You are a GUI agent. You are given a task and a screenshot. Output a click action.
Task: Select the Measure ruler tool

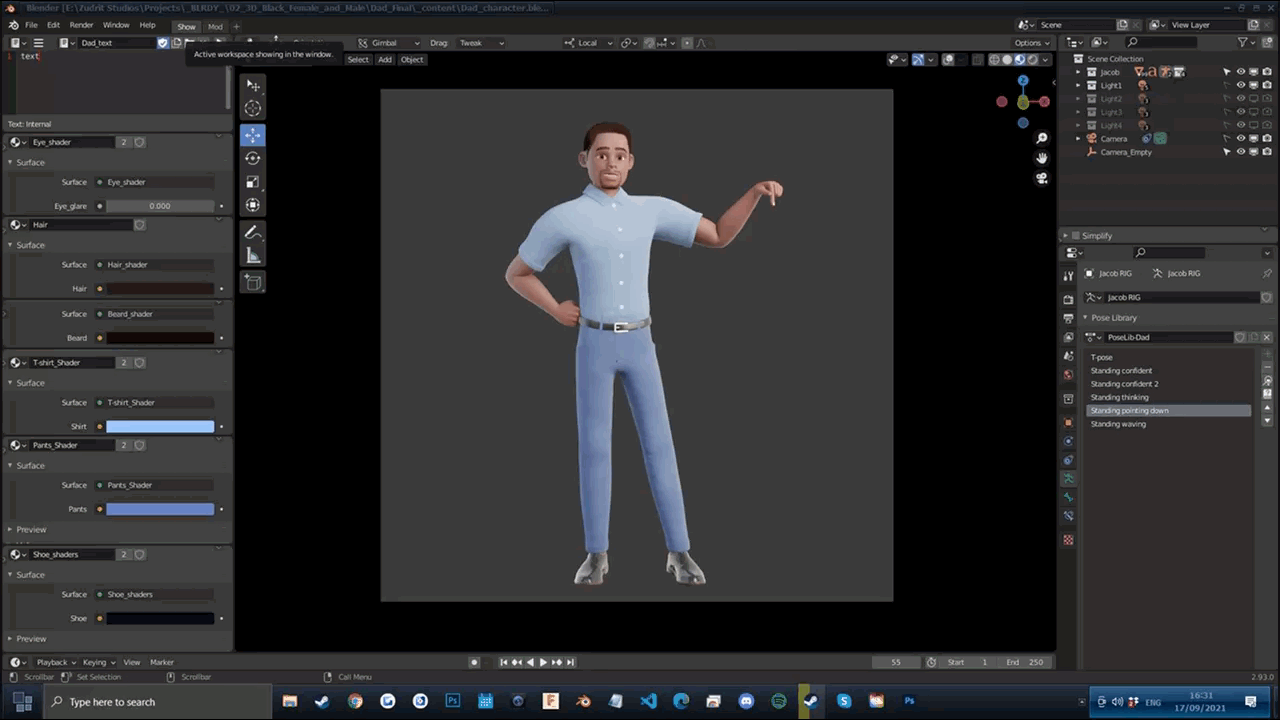(253, 256)
